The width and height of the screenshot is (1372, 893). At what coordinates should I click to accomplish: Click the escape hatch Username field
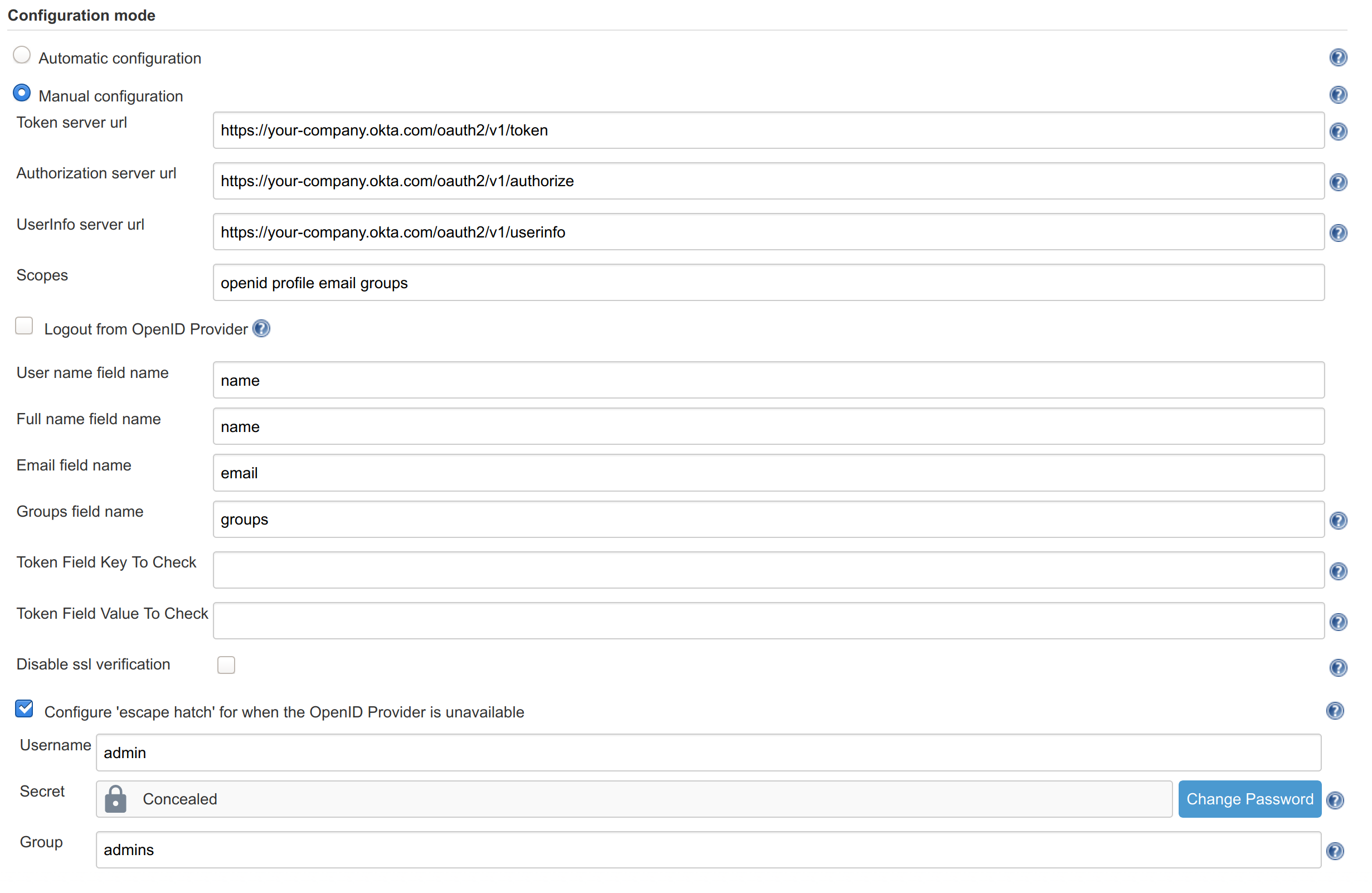(708, 753)
